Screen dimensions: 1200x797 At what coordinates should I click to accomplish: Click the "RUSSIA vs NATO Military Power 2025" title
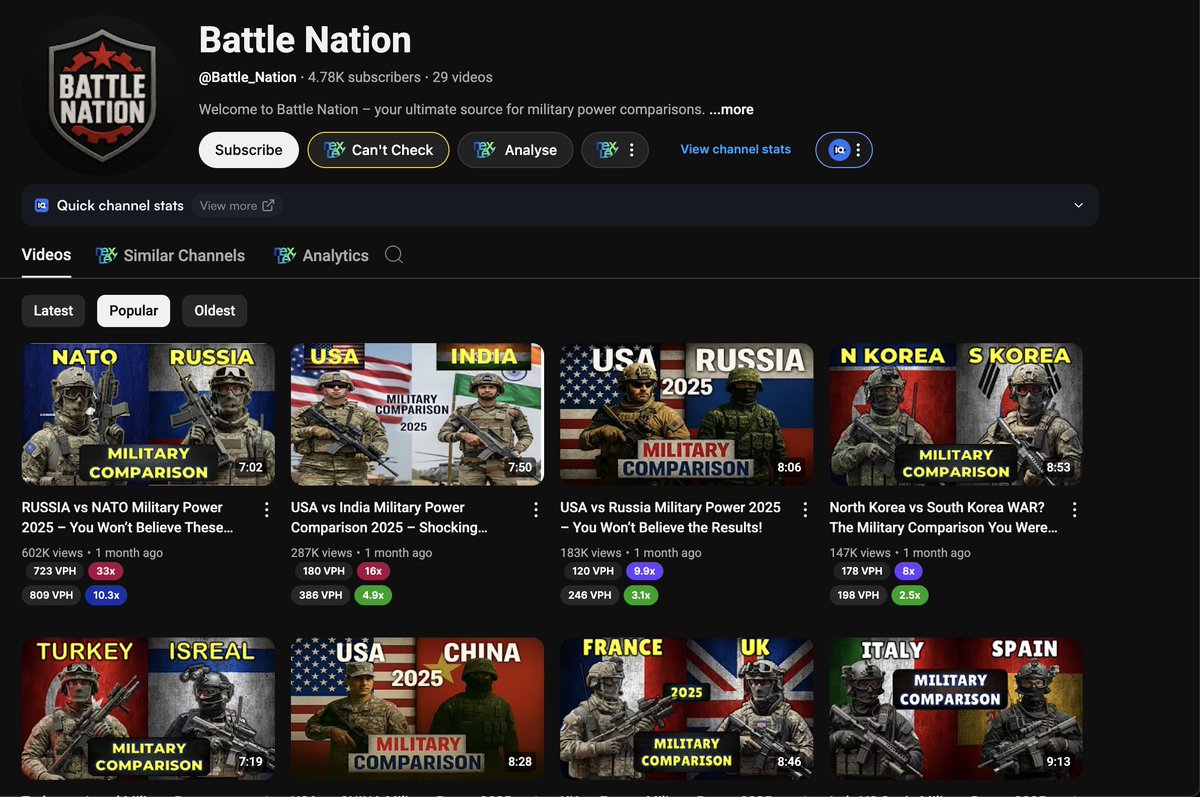128,517
